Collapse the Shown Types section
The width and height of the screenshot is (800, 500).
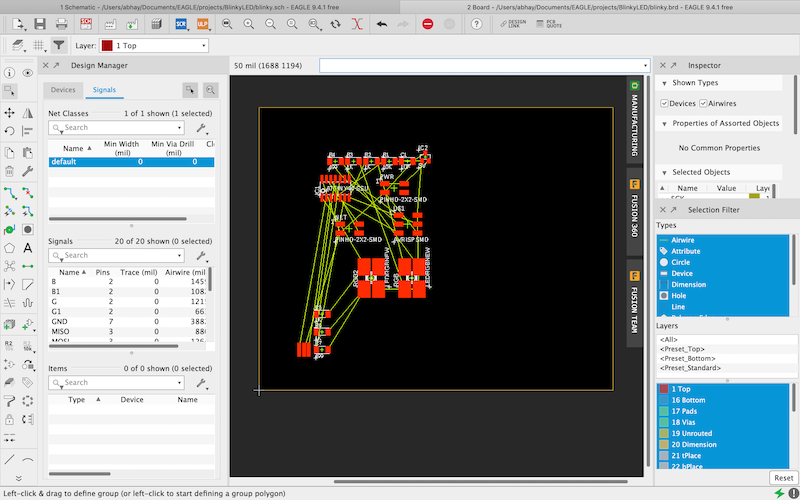[666, 84]
